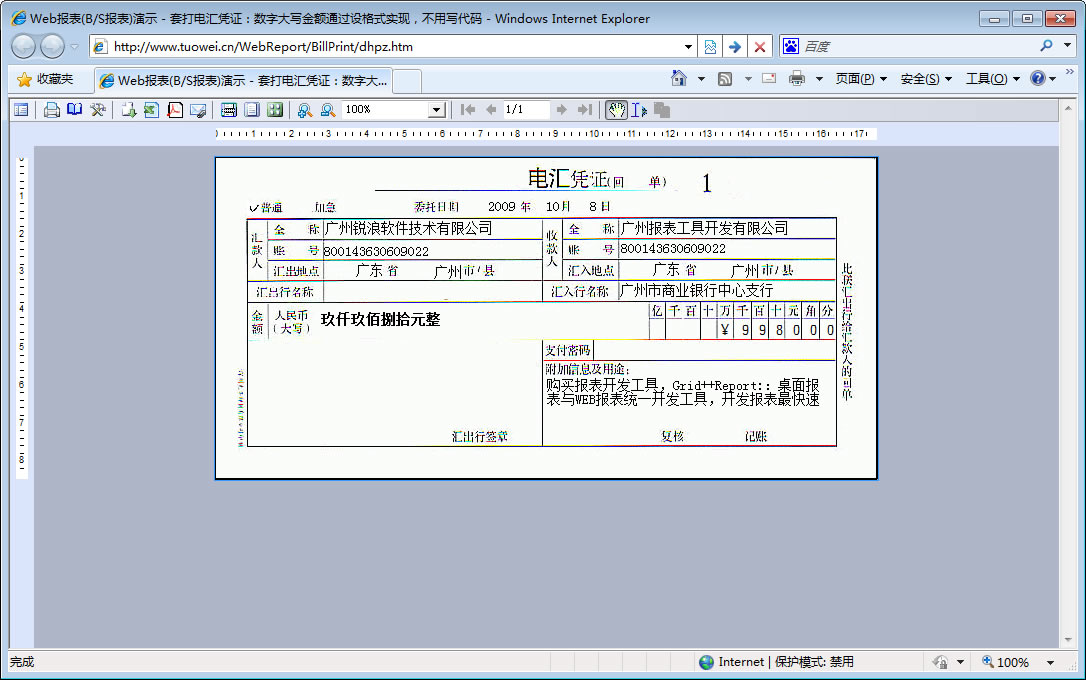
Task: Export the report to Excel
Action: (x=151, y=110)
